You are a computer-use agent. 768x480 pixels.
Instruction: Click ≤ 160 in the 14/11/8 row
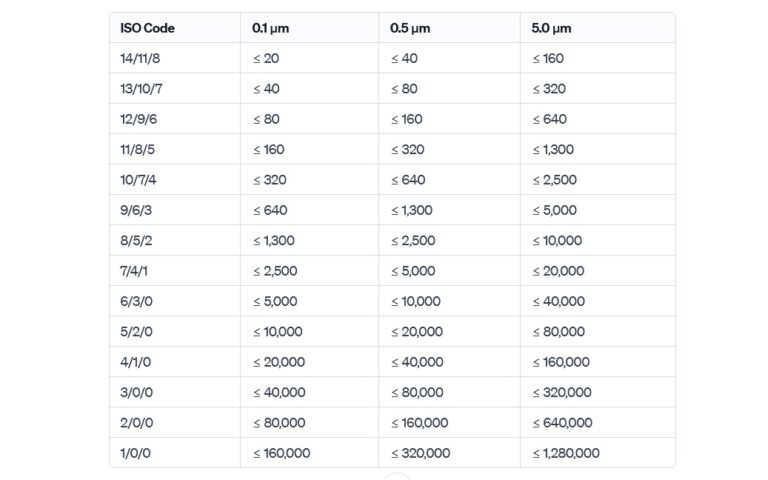pos(548,58)
